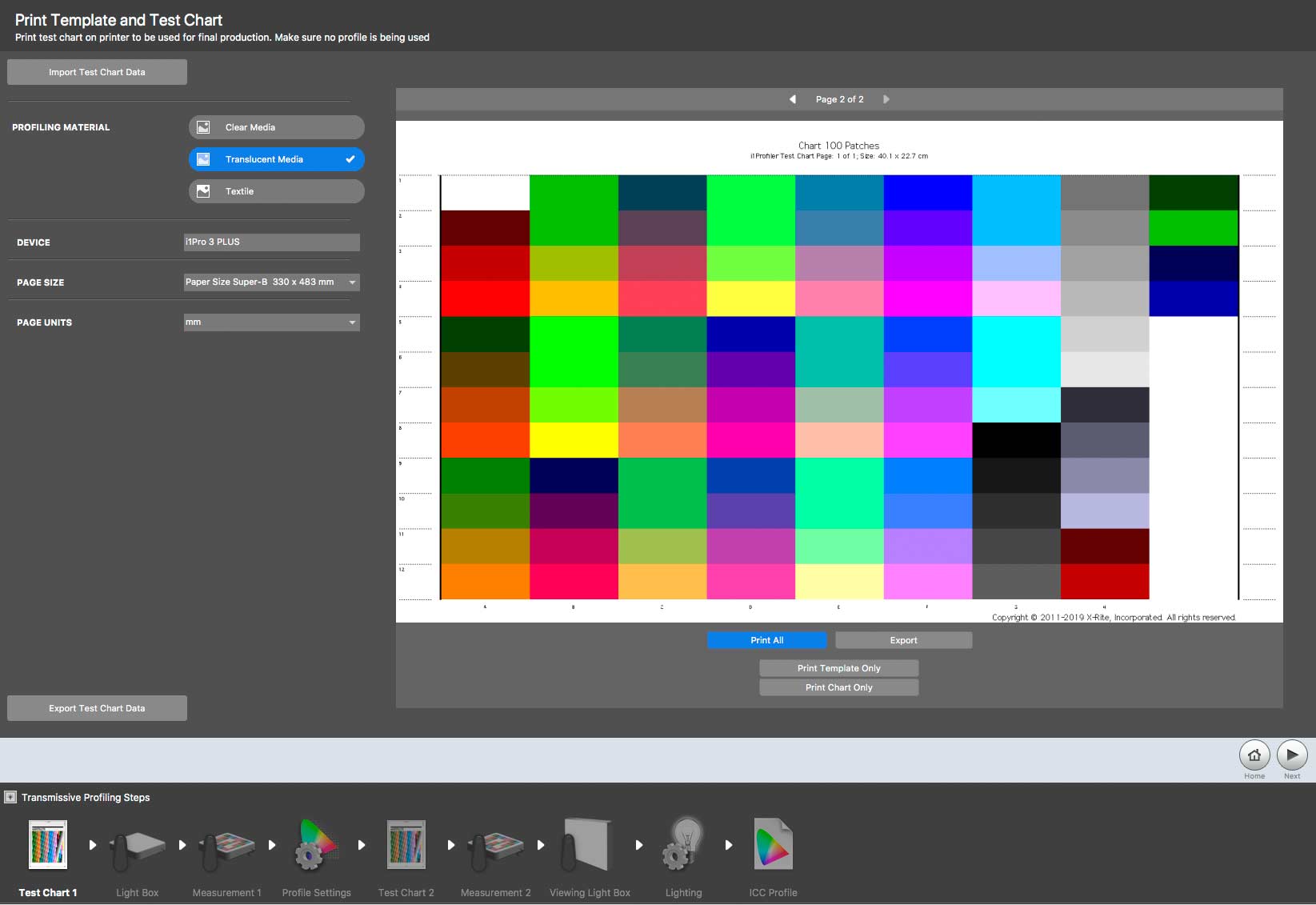1316x905 pixels.
Task: Collapse the Transmissive Profiling Steps panel
Action: click(x=10, y=797)
